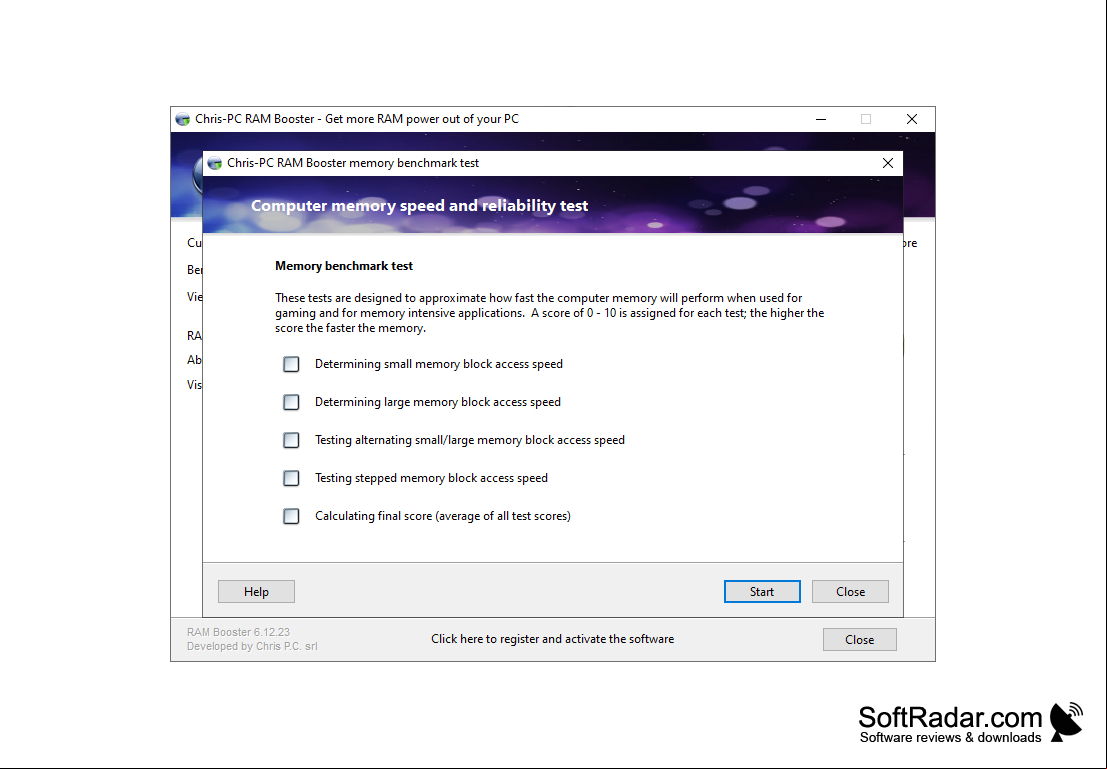Click the benchmark description paragraph text
The width and height of the screenshot is (1107, 769).
point(549,313)
